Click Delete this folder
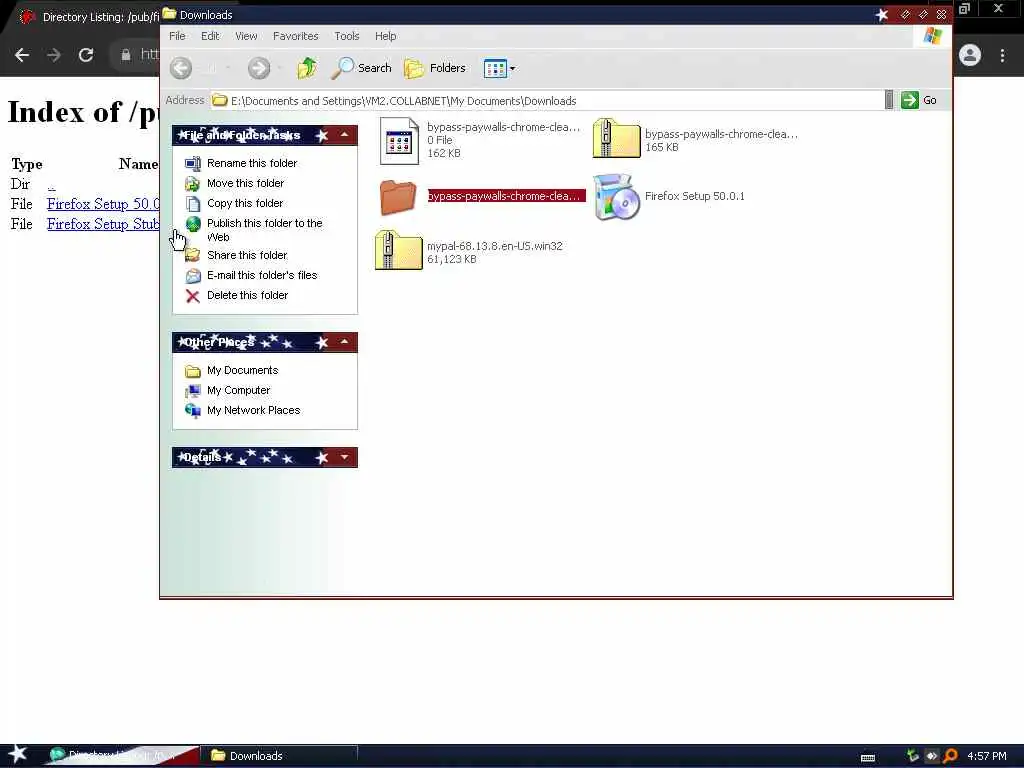 (248, 295)
